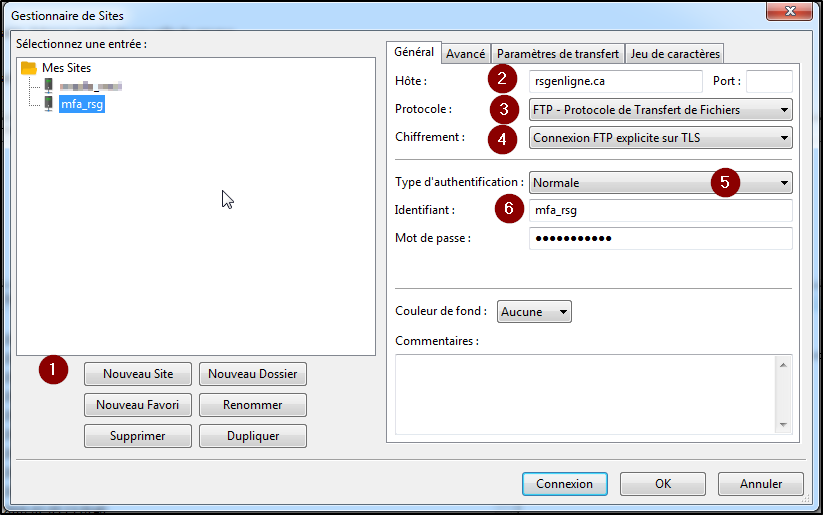Click inside the Hôte field
The width and height of the screenshot is (823, 515).
pyautogui.click(x=615, y=82)
